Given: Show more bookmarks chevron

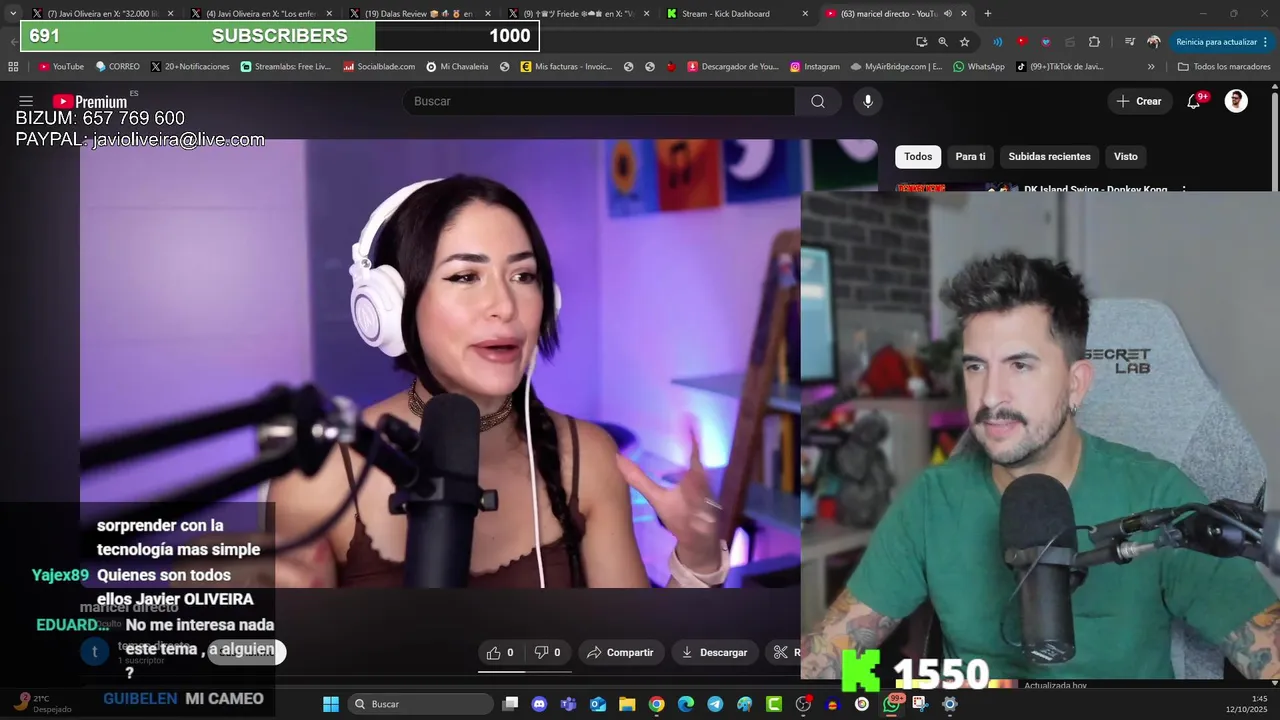Looking at the screenshot, I should pyautogui.click(x=1151, y=67).
